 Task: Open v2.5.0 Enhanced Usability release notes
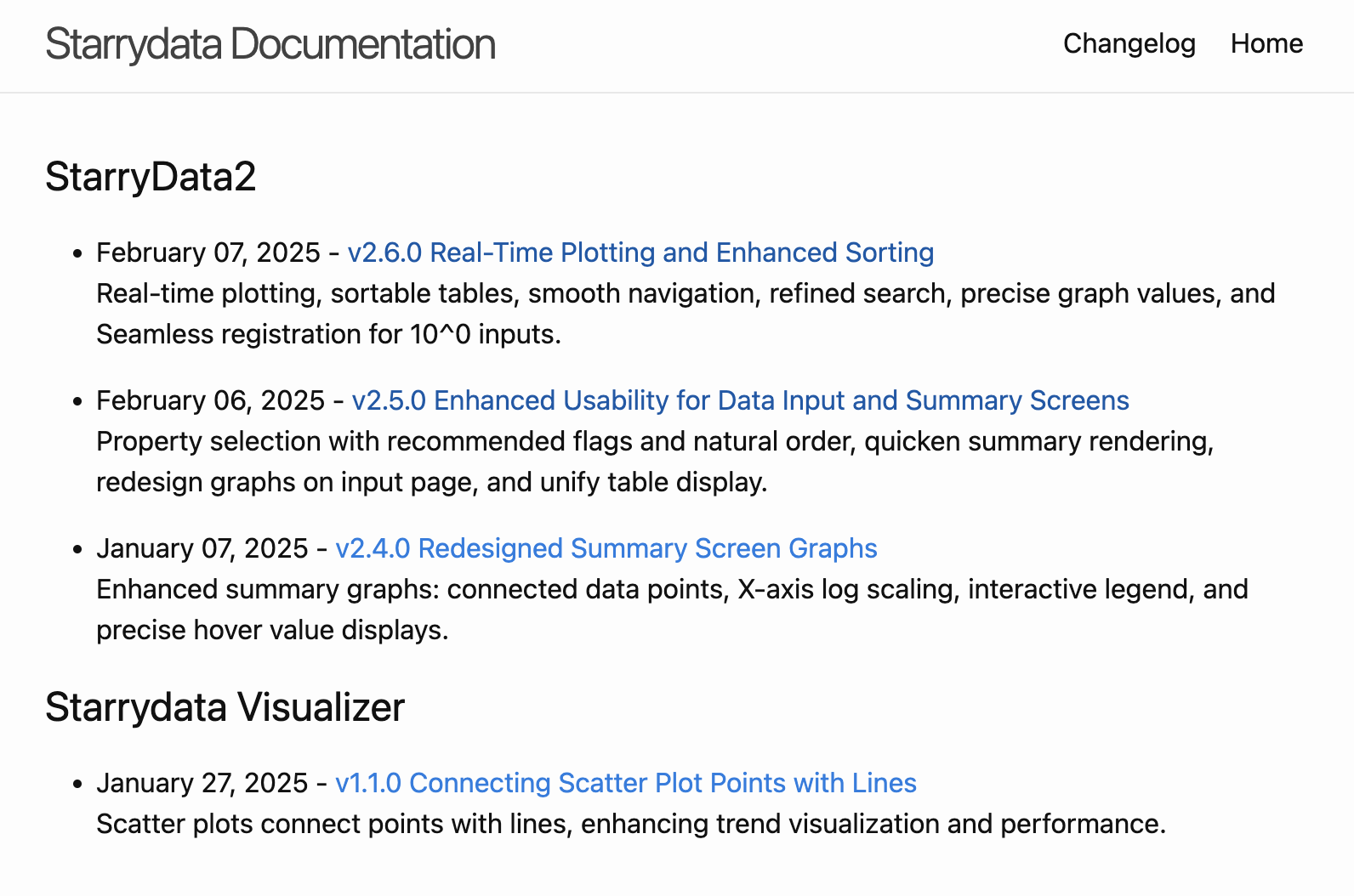740,400
